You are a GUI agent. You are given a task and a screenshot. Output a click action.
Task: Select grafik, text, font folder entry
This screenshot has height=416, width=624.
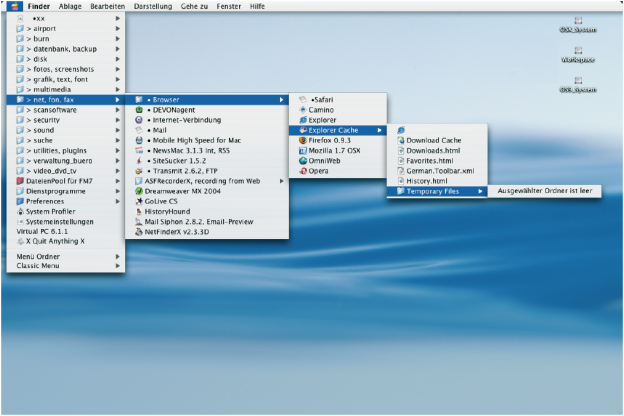(66, 79)
